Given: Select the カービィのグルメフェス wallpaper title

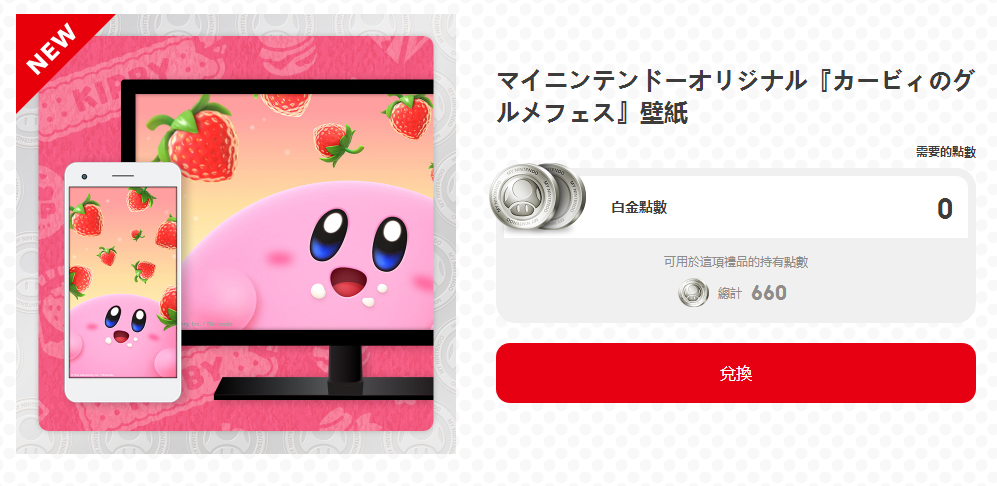Looking at the screenshot, I should click(x=735, y=97).
